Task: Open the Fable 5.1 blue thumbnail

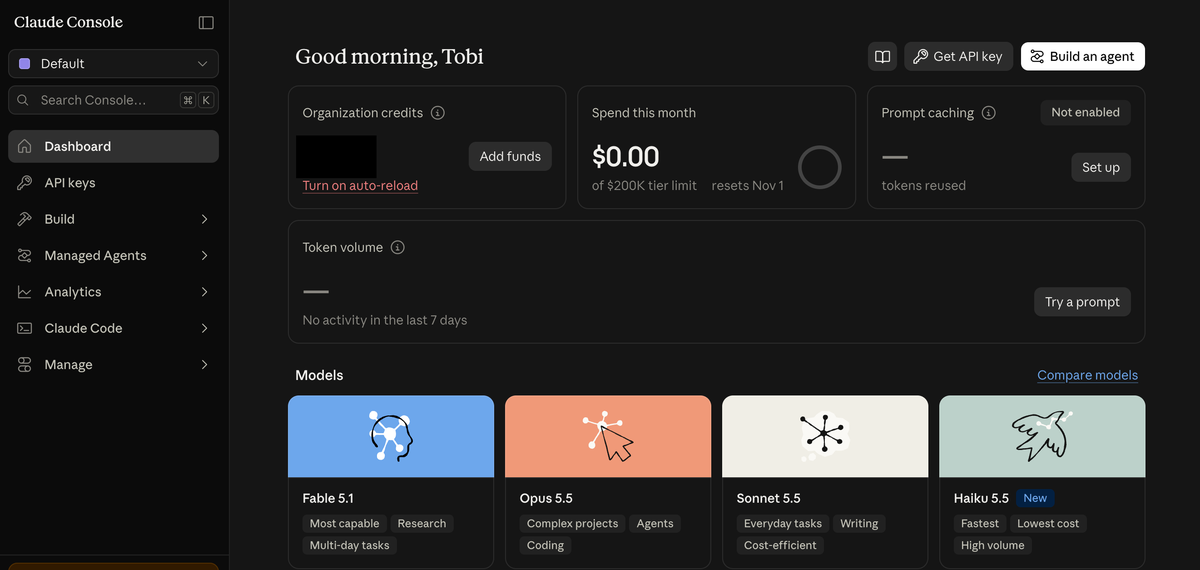Action: pyautogui.click(x=391, y=437)
